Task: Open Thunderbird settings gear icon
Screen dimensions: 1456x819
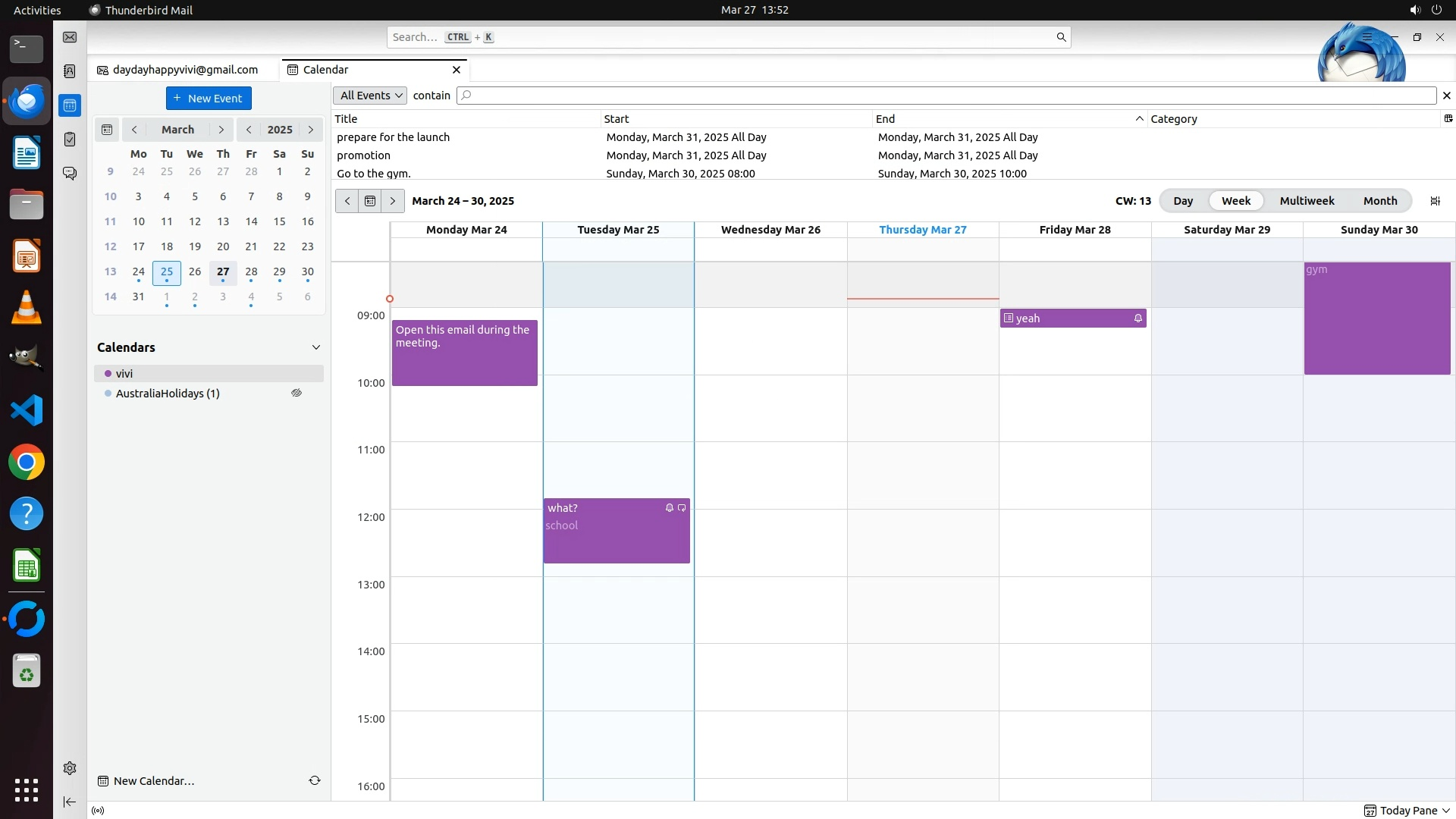Action: pos(70,768)
